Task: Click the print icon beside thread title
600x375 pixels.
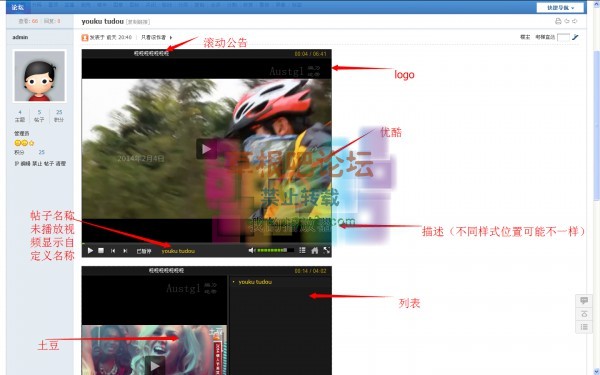Action: pyautogui.click(x=558, y=21)
